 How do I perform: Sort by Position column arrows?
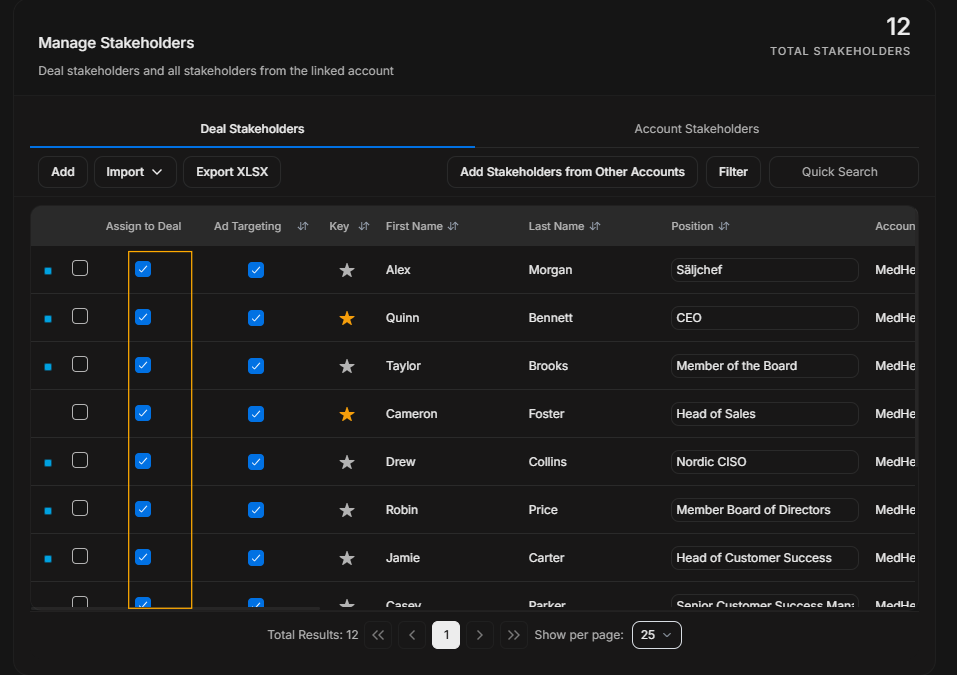click(724, 226)
